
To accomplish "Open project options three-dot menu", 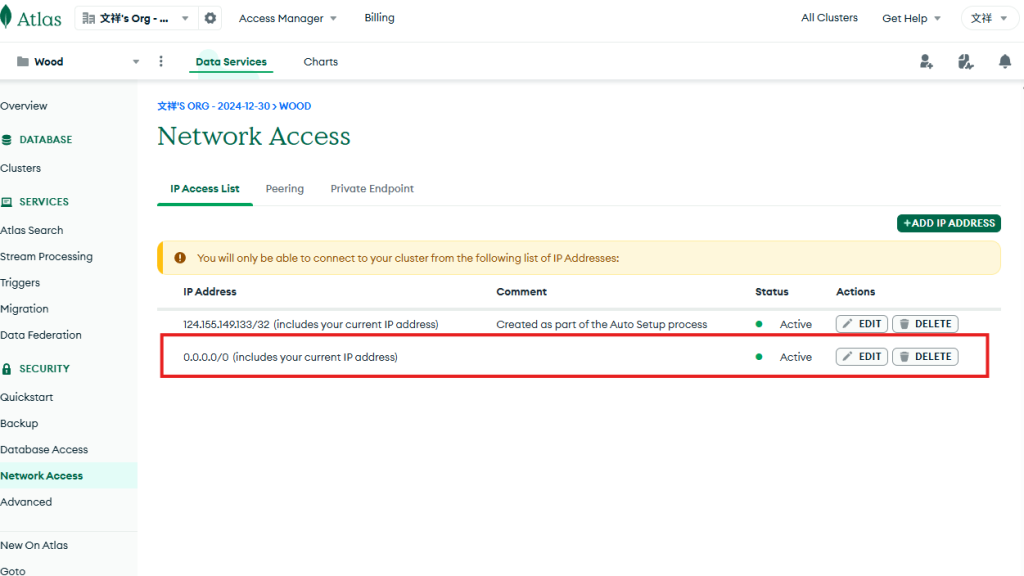I will pyautogui.click(x=161, y=61).
